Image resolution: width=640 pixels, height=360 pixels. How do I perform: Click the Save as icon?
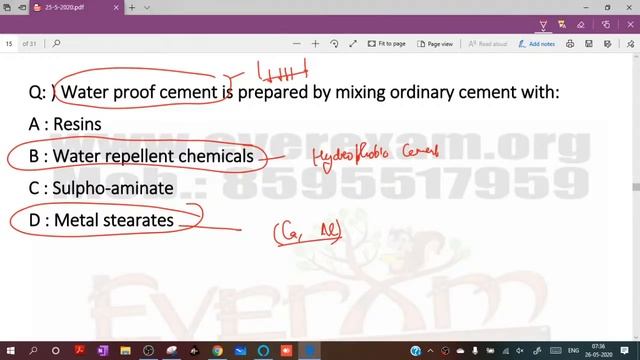(607, 44)
